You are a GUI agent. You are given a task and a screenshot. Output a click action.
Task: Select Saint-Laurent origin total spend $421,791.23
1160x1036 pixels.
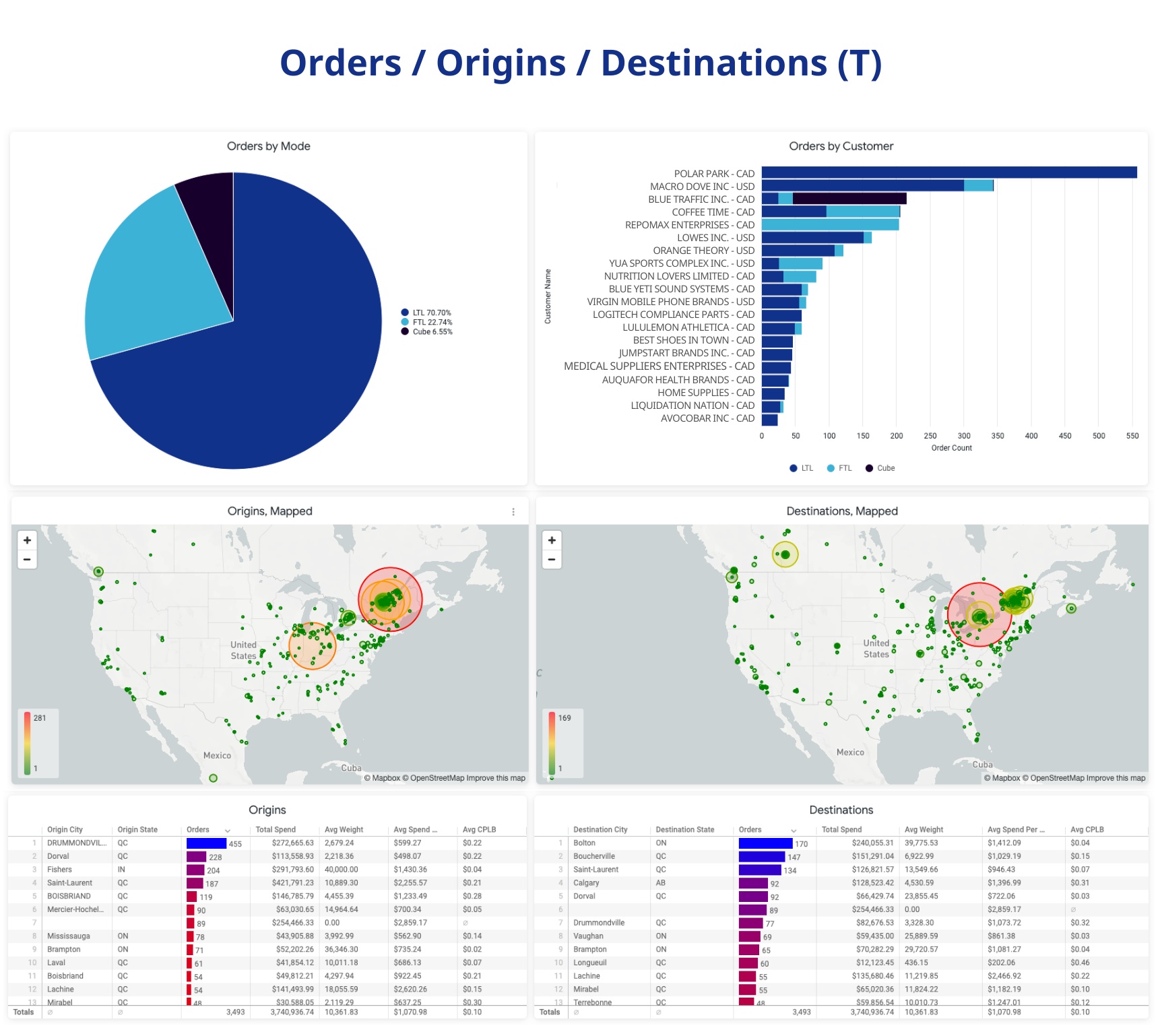click(x=292, y=883)
